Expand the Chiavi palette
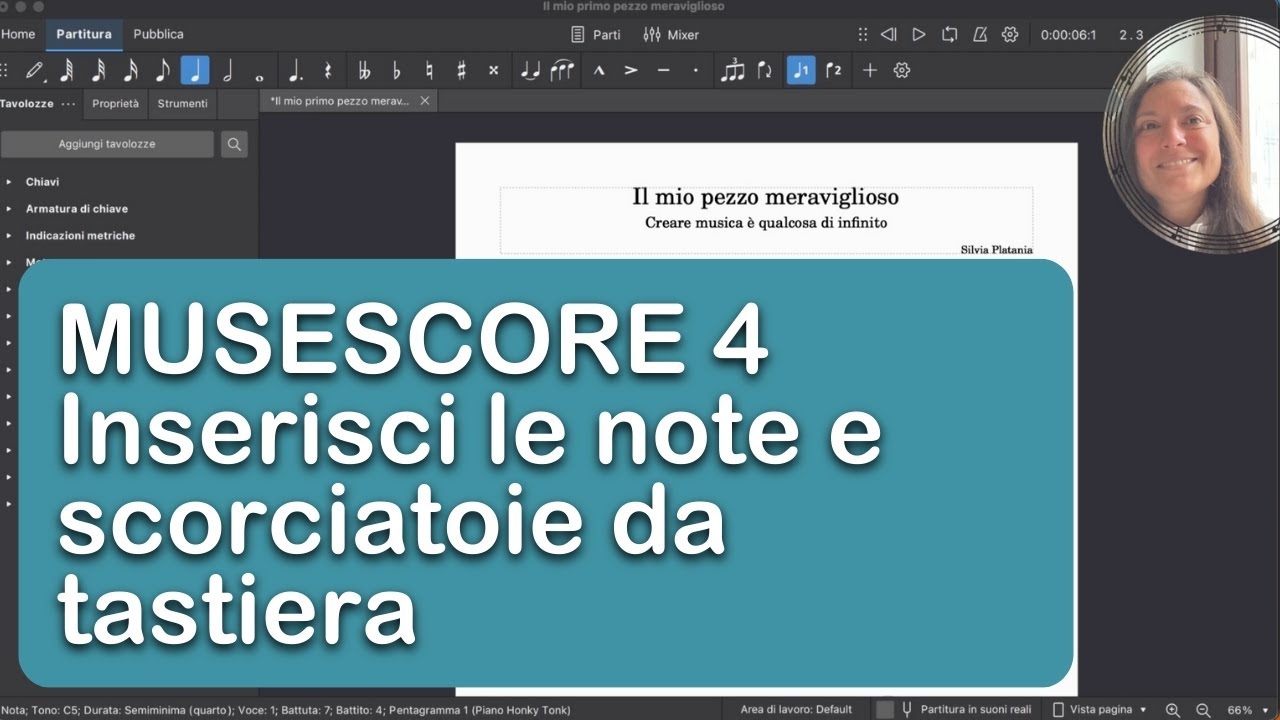Screen dimensions: 1280x720 (x=9, y=182)
